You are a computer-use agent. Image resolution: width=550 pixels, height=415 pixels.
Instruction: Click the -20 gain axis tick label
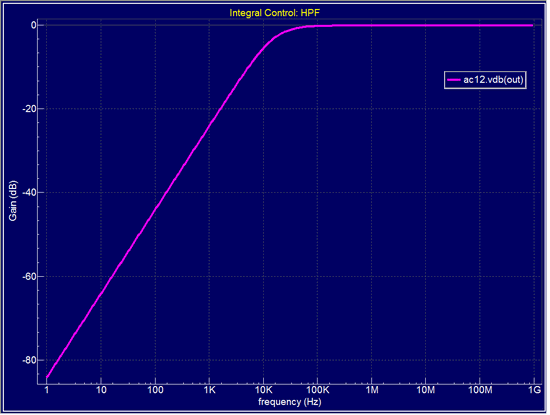pyautogui.click(x=29, y=109)
